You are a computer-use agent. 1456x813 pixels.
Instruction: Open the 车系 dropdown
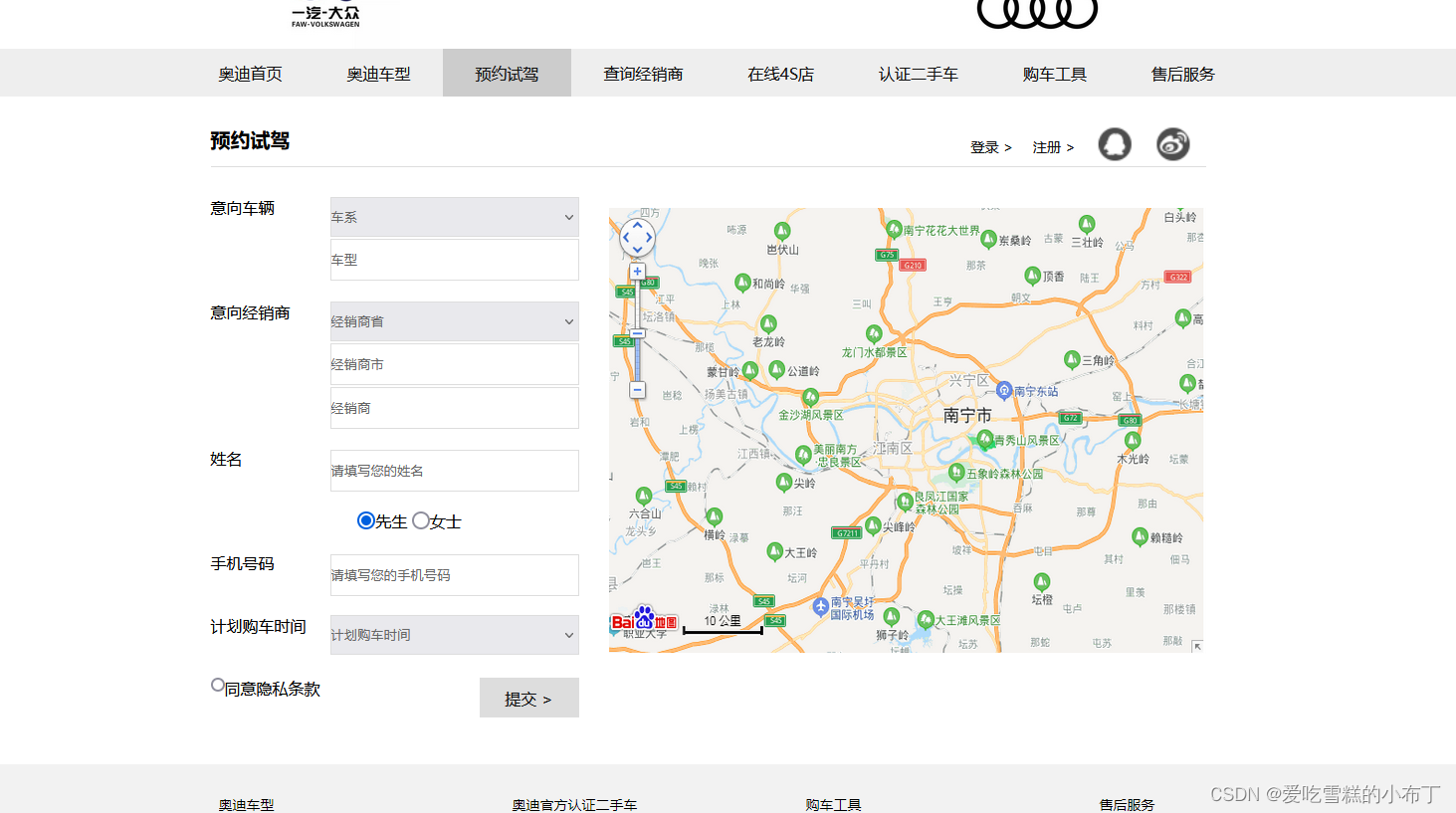click(x=455, y=217)
